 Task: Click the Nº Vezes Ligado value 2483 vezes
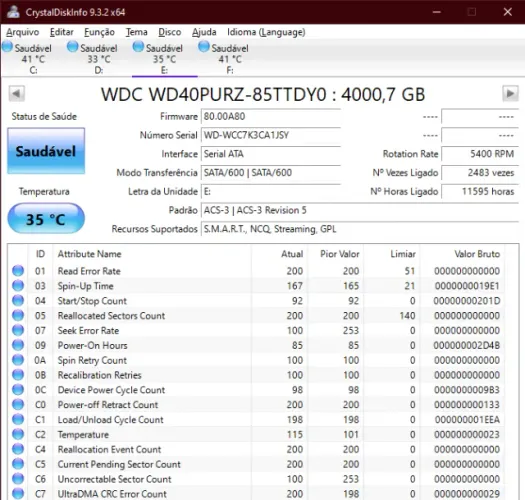click(480, 173)
